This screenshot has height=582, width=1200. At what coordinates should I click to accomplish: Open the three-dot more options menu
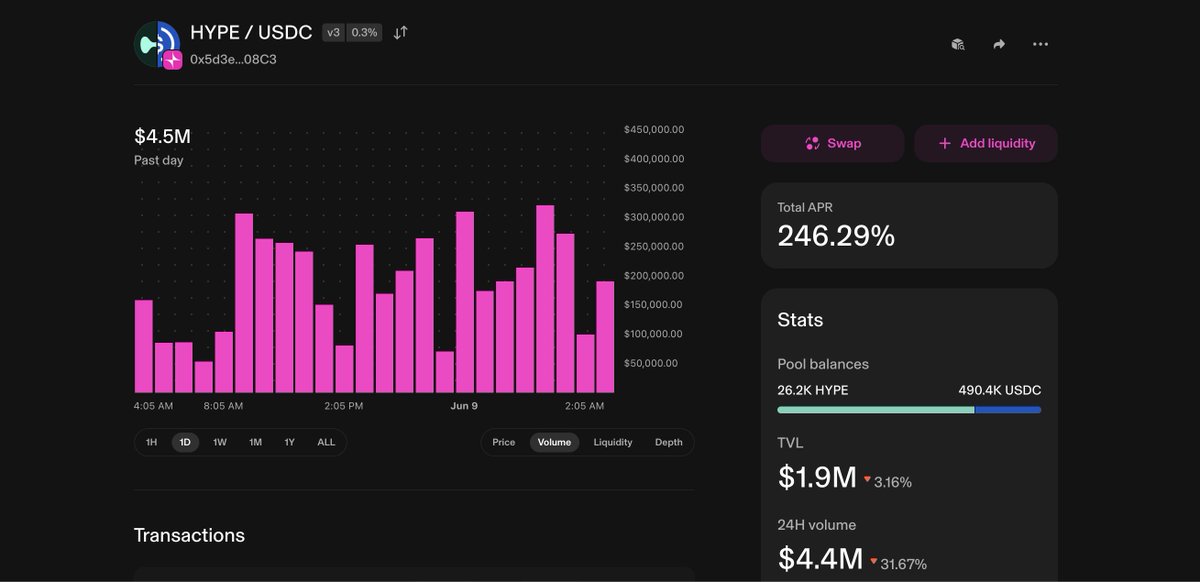1040,44
